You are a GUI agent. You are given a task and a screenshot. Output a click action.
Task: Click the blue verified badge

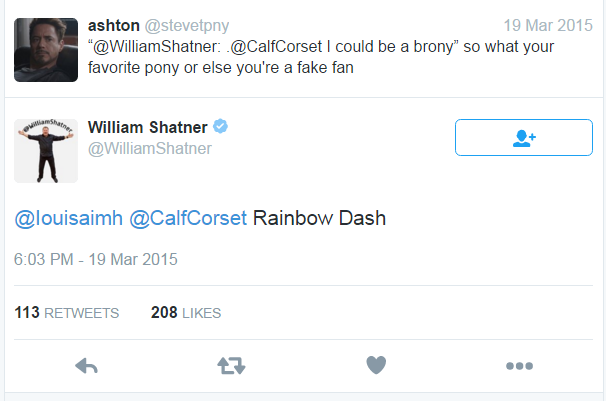[222, 127]
